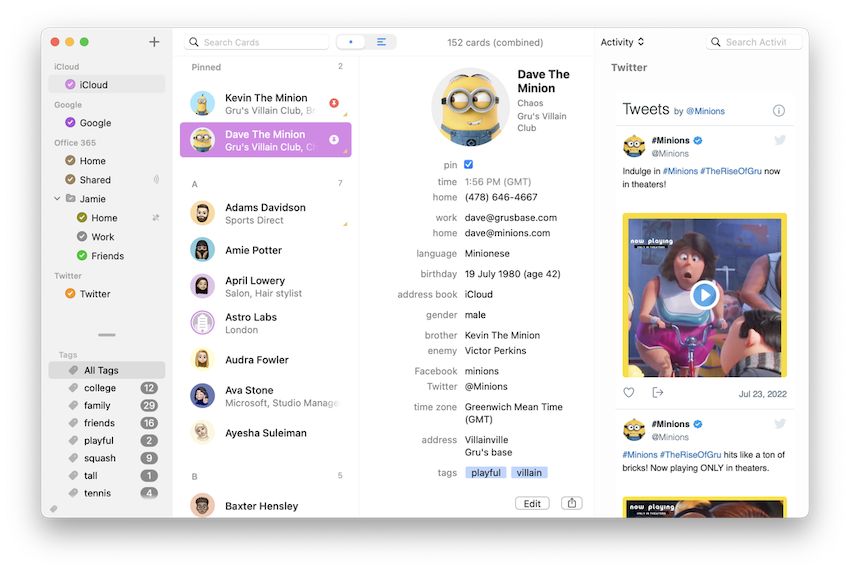
Task: Click the Edit button
Action: [532, 503]
